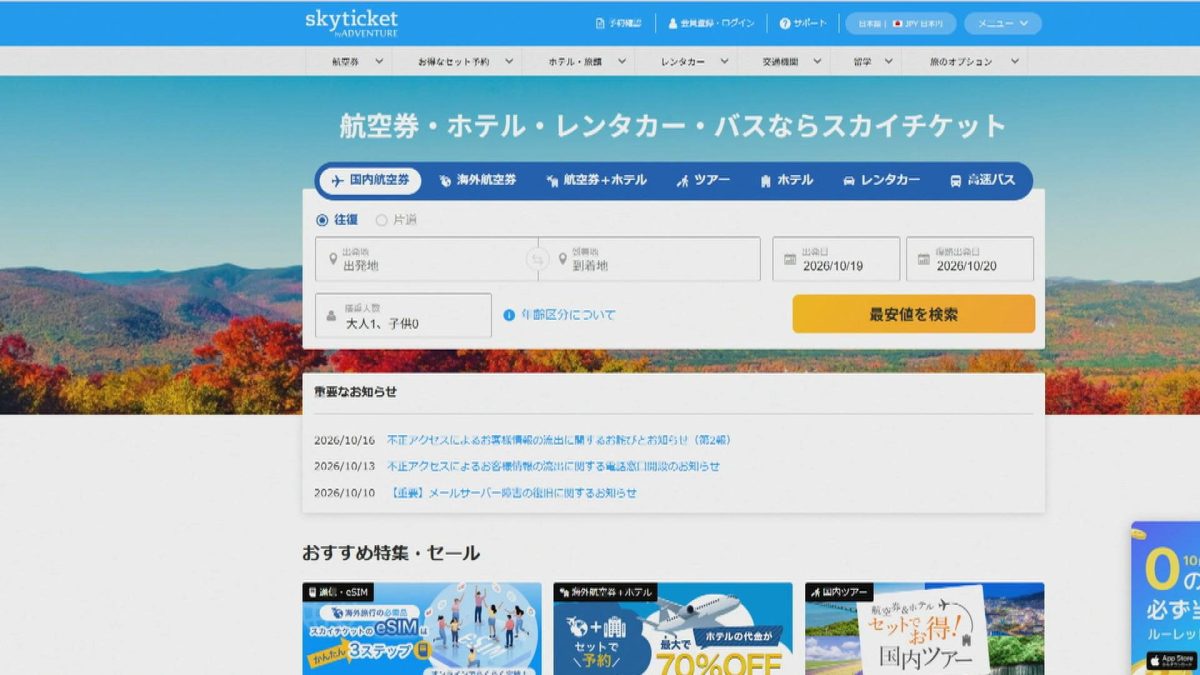1200x675 pixels.
Task: Click the building icon on ホテル tab
Action: click(766, 181)
